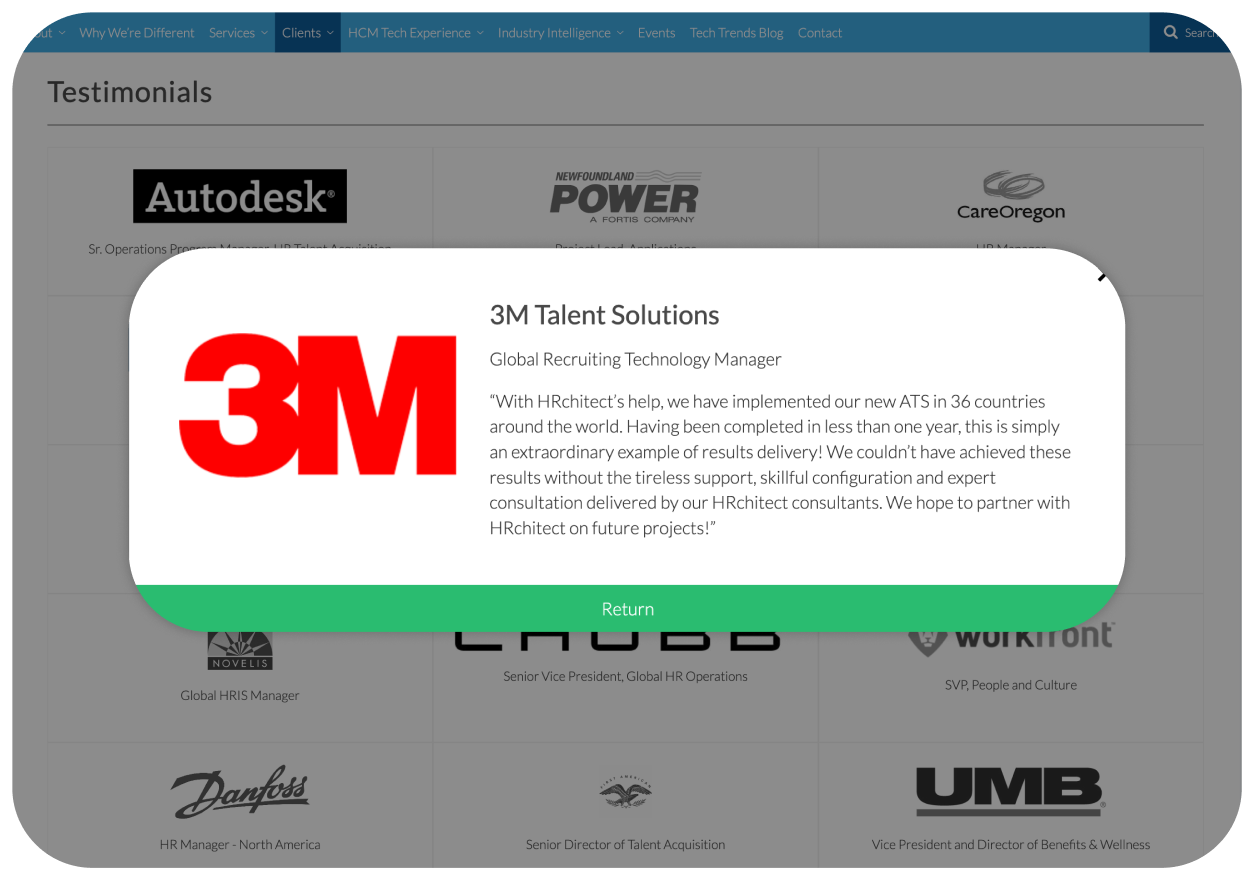Image resolution: width=1255 pixels, height=882 pixels.
Task: Select Contact in the navigation bar
Action: [820, 32]
